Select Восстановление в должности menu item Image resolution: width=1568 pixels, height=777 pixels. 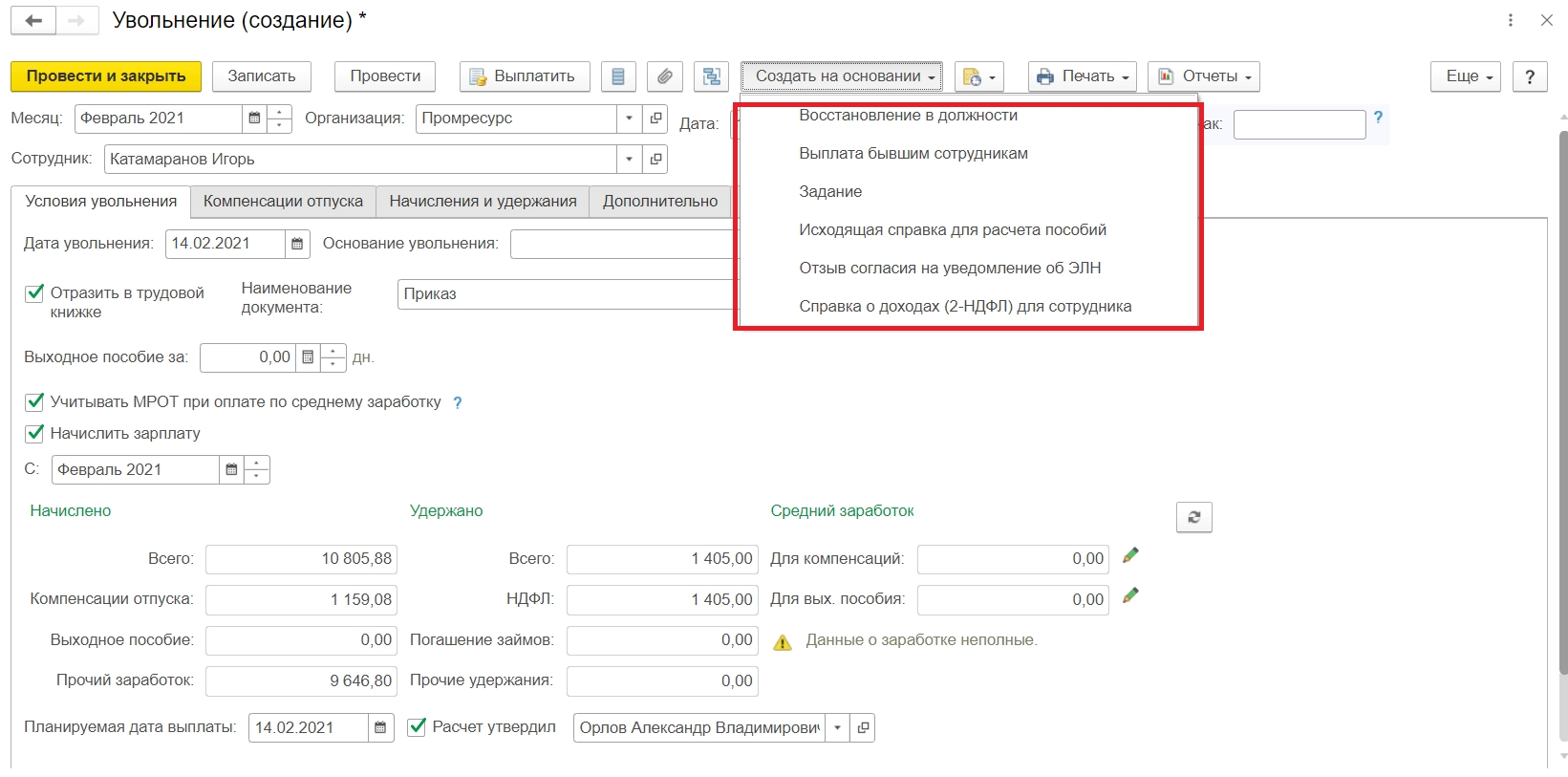pyautogui.click(x=908, y=116)
